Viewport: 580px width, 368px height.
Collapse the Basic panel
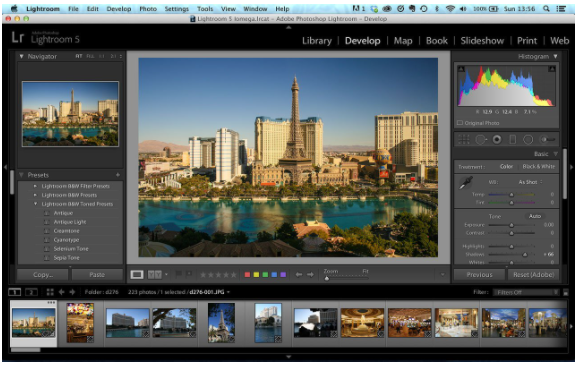pyautogui.click(x=555, y=153)
